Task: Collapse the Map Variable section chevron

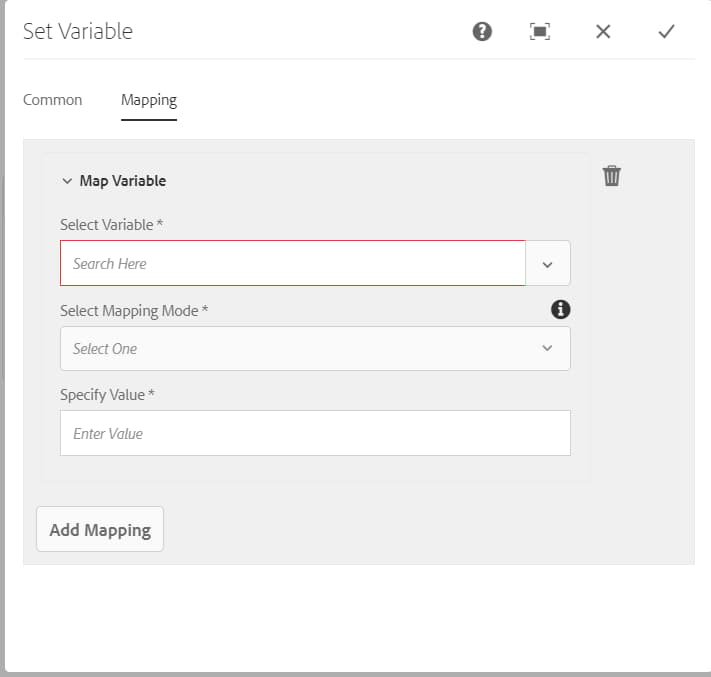Action: [67, 181]
